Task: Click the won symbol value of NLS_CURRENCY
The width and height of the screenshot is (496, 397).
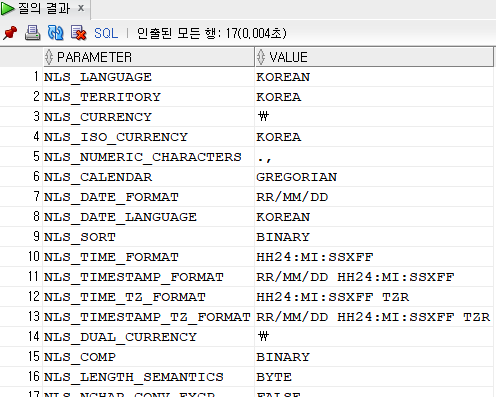Action: (x=374, y=117)
